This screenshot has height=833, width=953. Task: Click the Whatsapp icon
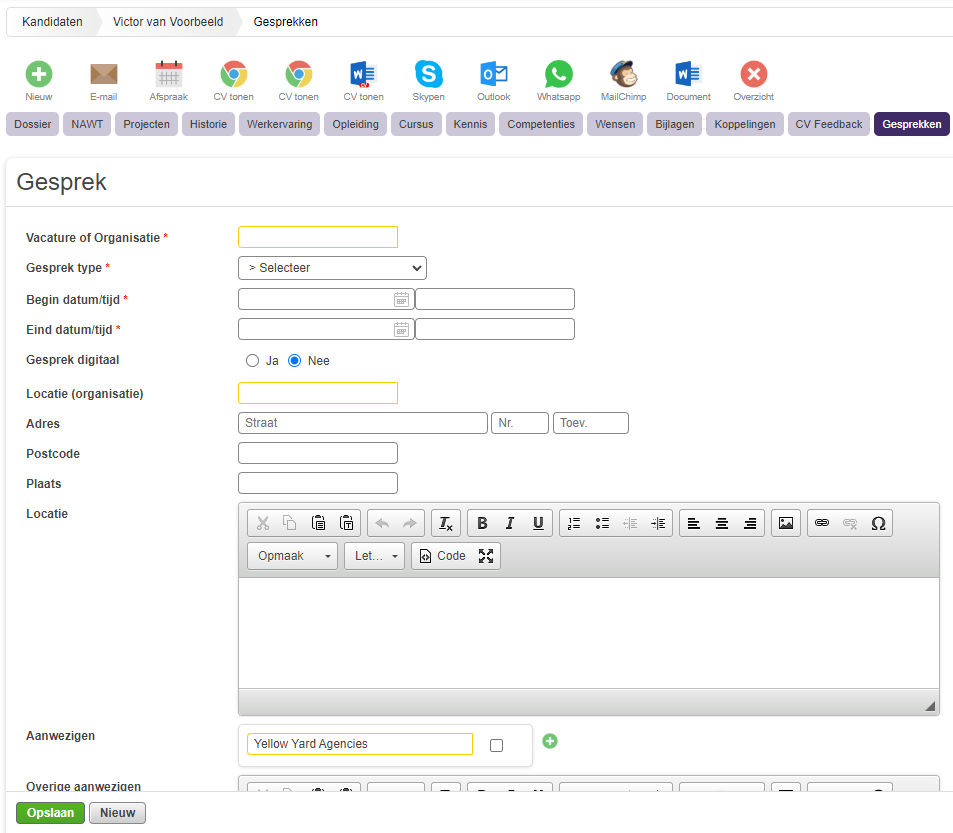click(559, 74)
